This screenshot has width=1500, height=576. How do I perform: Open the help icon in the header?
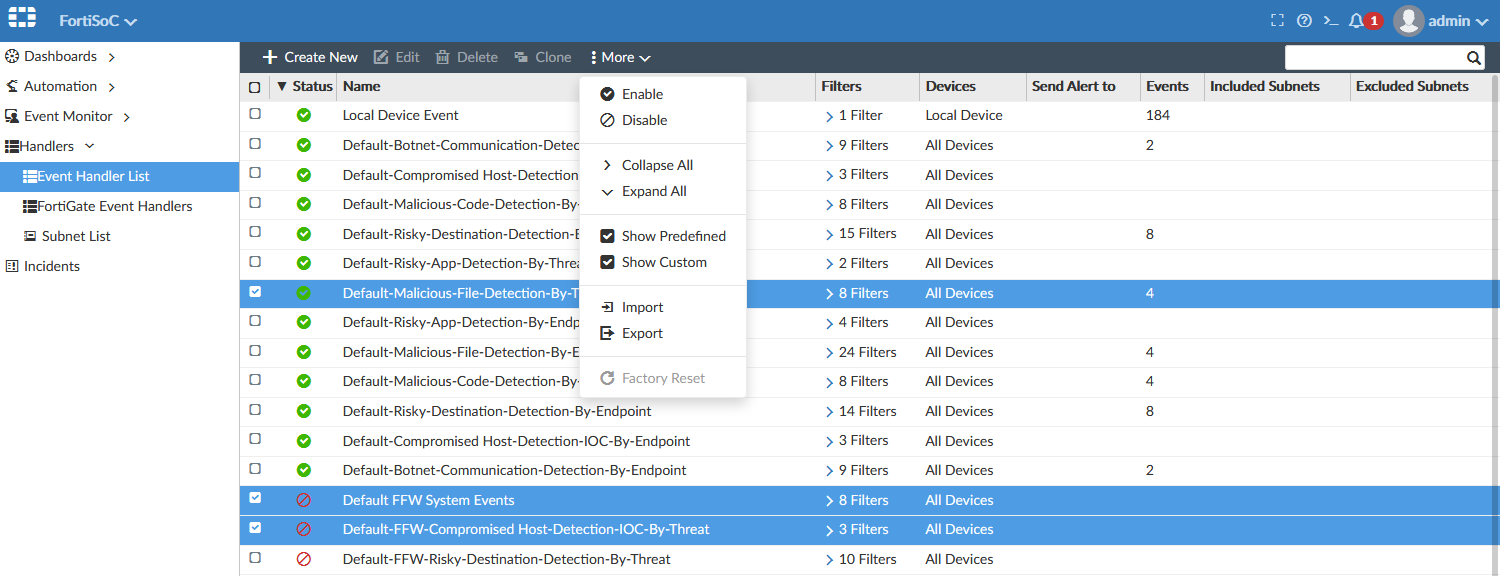click(1303, 18)
